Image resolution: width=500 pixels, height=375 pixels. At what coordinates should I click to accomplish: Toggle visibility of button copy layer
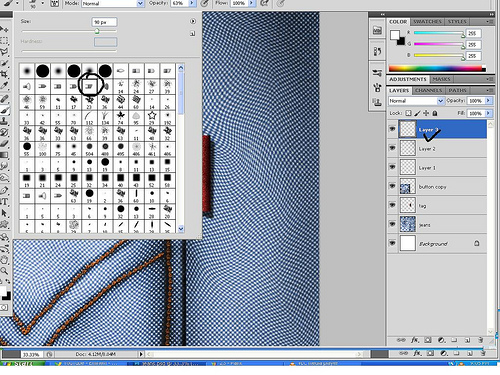(392, 186)
